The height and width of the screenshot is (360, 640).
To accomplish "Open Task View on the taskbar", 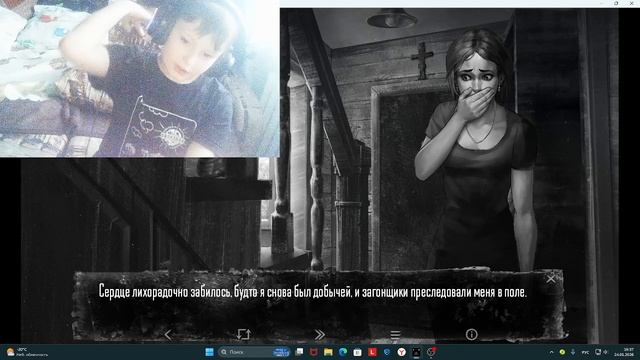I will (x=300, y=352).
